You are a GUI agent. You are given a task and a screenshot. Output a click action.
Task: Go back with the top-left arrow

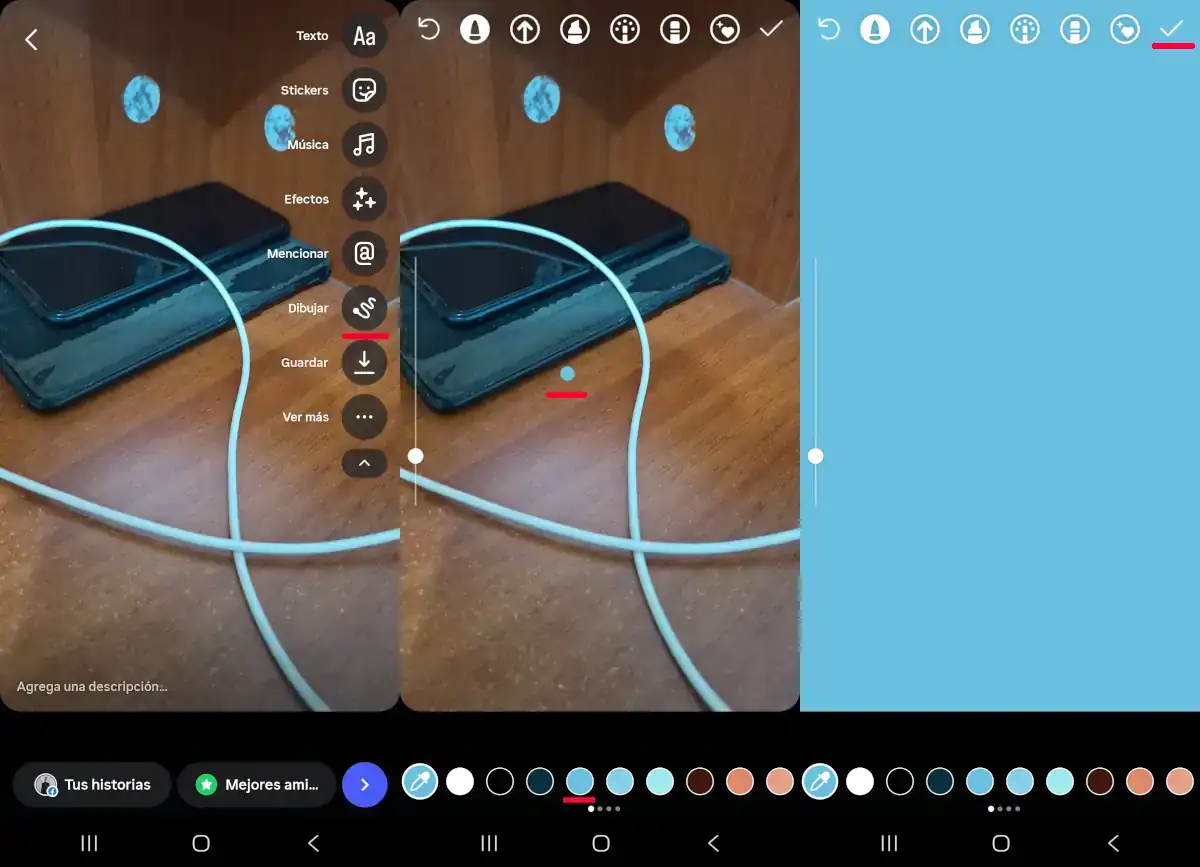31,39
